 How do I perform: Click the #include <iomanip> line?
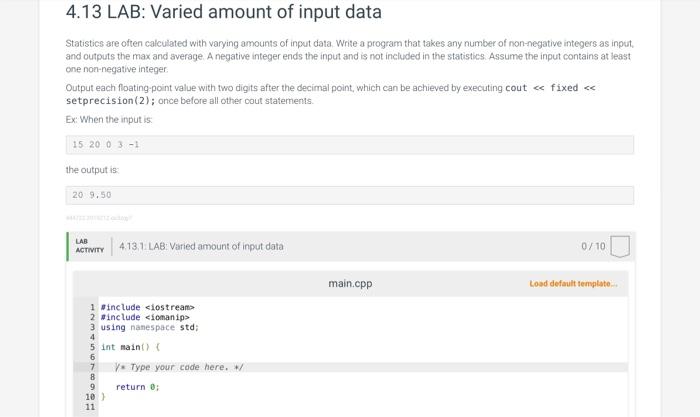(x=145, y=317)
